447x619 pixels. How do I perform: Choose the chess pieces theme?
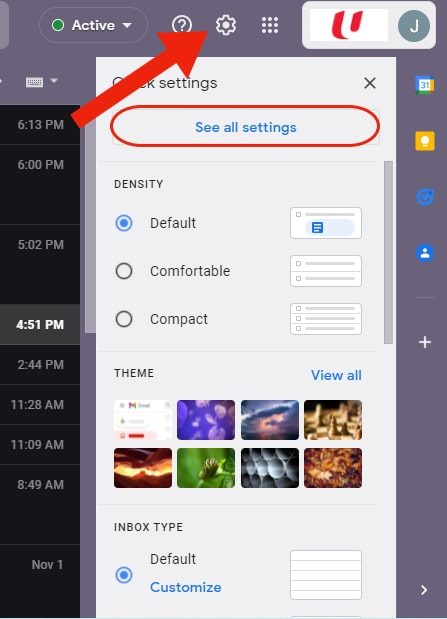[333, 420]
